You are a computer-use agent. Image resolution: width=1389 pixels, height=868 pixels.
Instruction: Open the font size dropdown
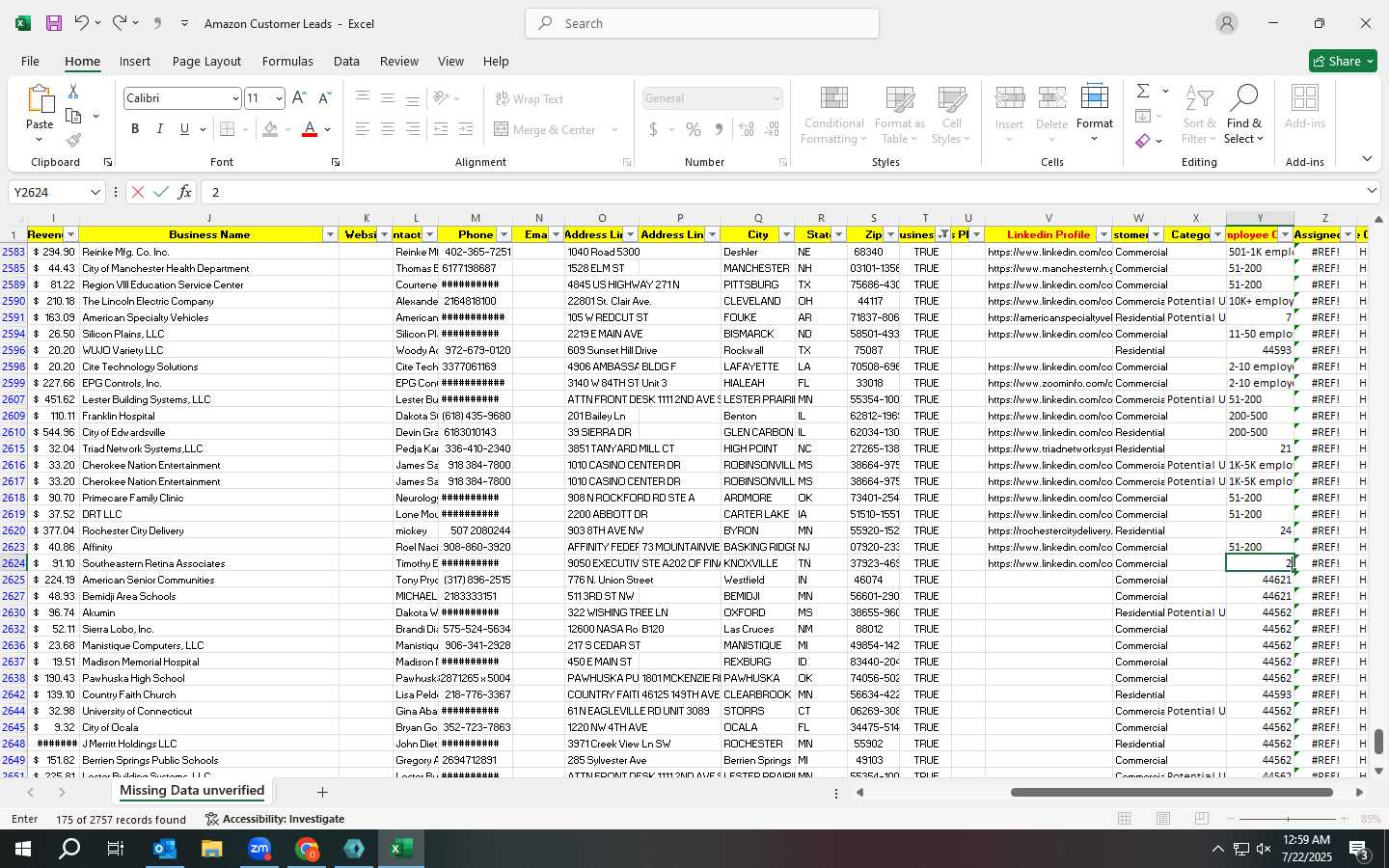(279, 98)
